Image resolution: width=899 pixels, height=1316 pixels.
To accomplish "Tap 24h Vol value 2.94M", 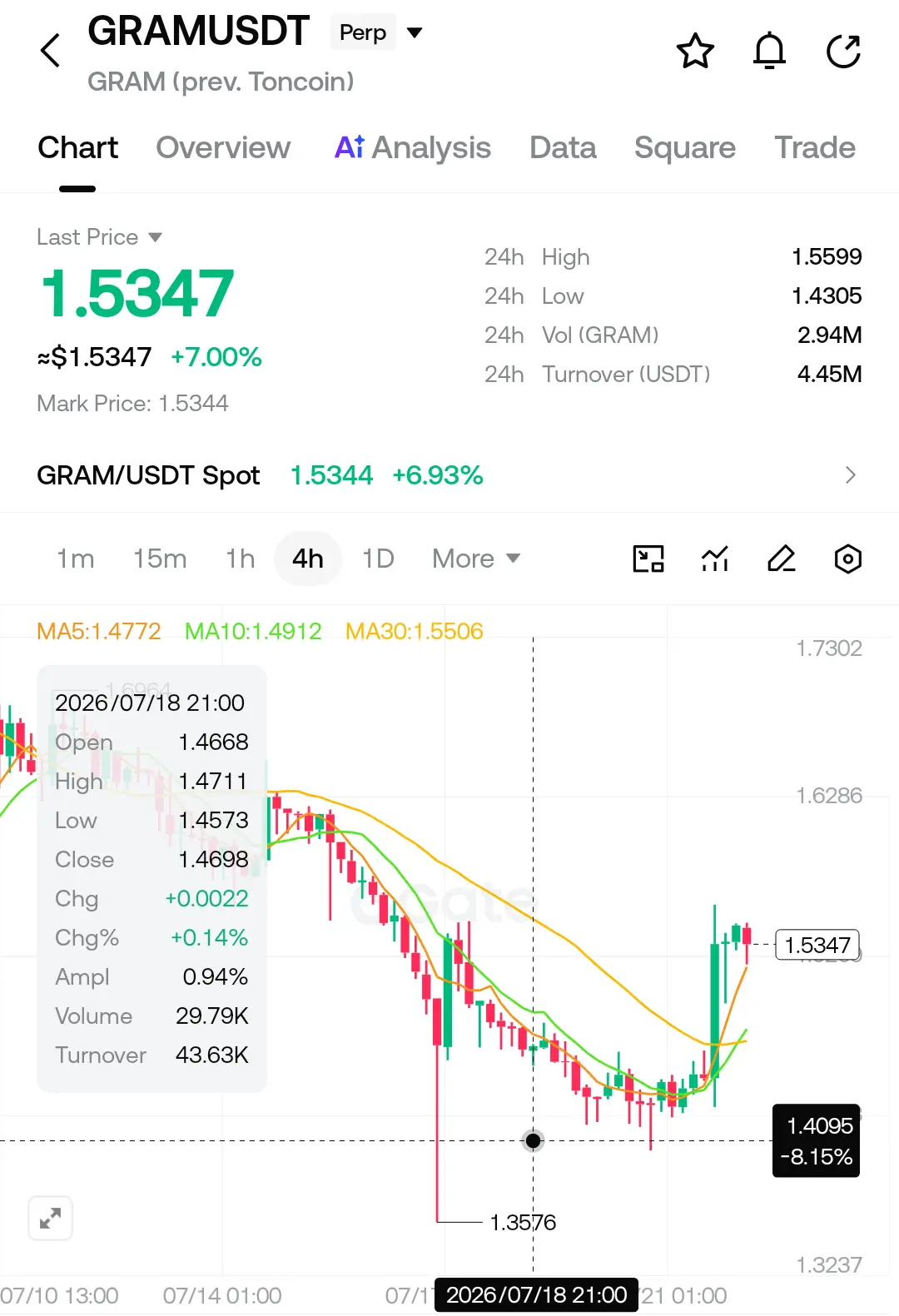I will click(830, 335).
